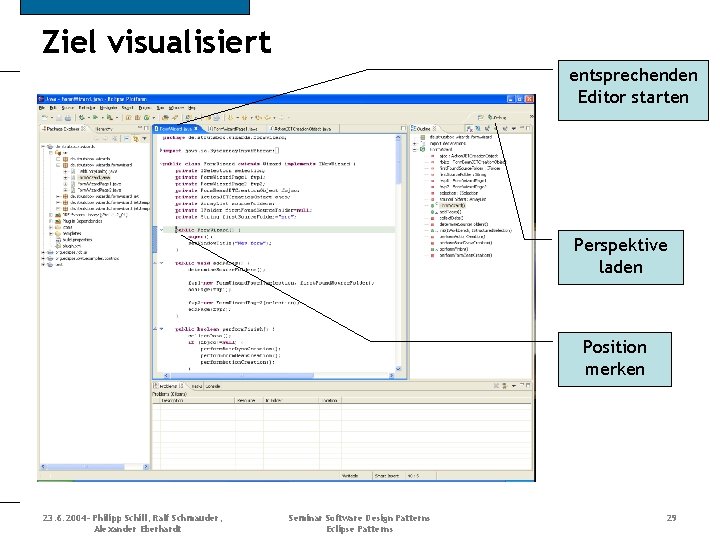Switch to FormWizardPage1.java editor tab
This screenshot has width=720, height=540.
(234, 129)
